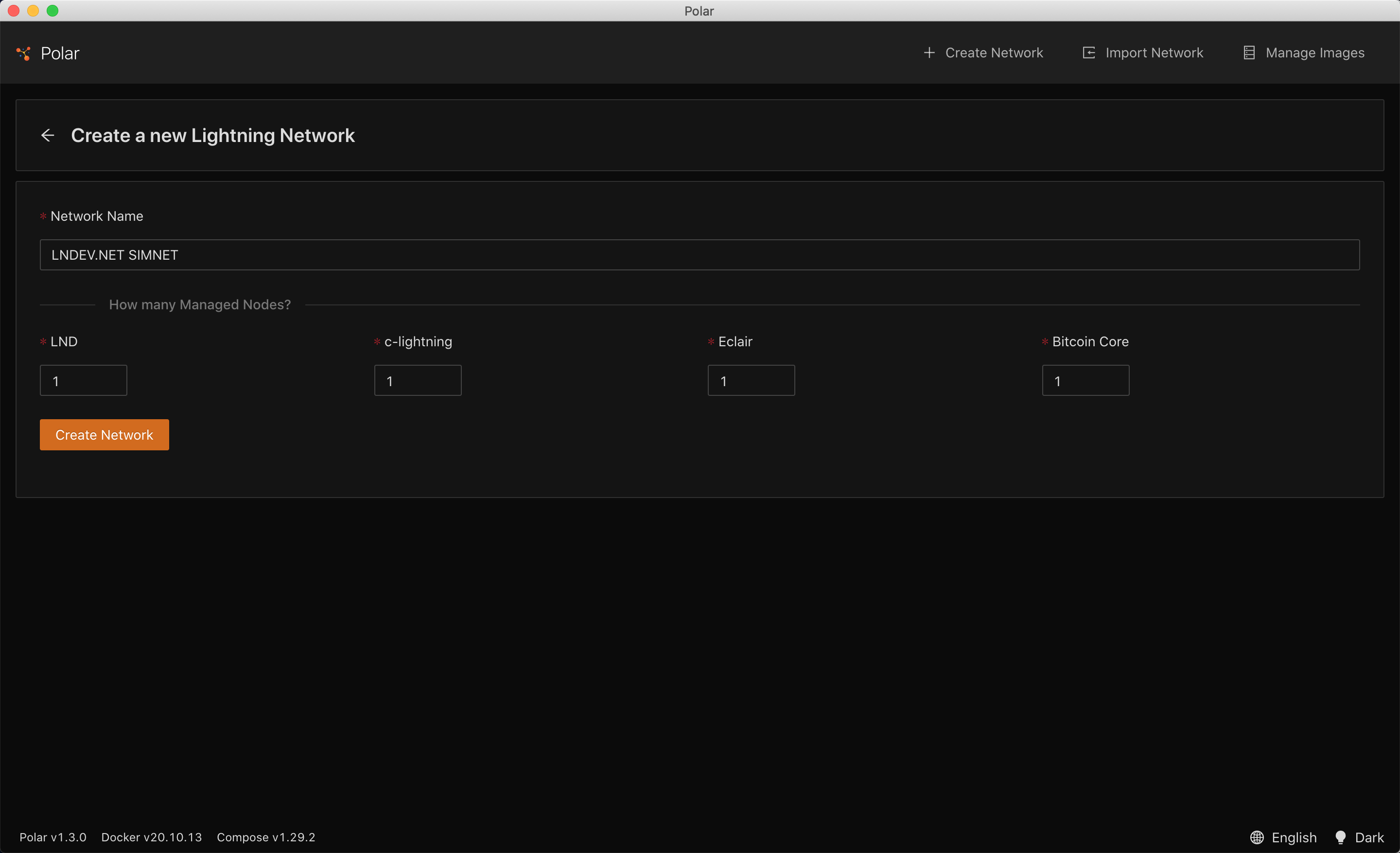Image resolution: width=1400 pixels, height=853 pixels.
Task: Toggle Dark mode theme setting
Action: (1358, 837)
